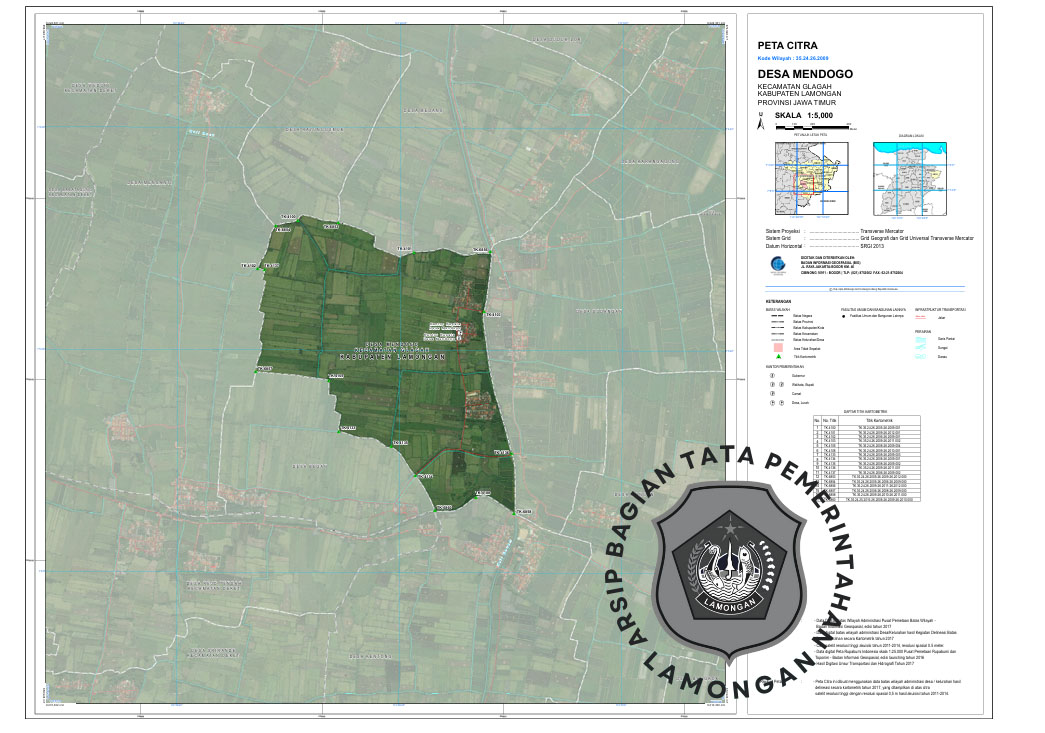1045x733 pixels.
Task: Click the Danau lake legend symbol
Action: click(x=921, y=356)
